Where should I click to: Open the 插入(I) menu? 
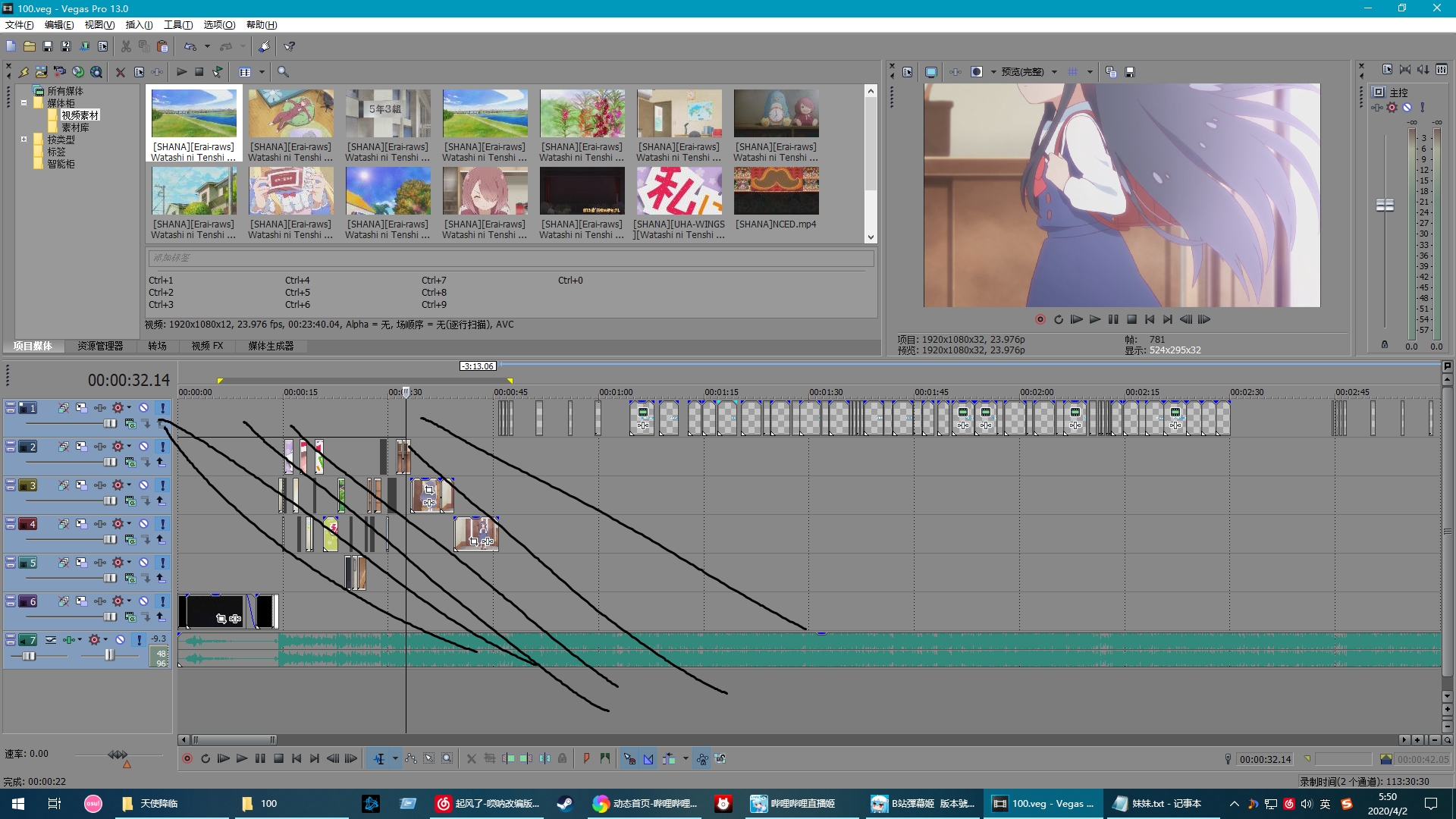[140, 25]
